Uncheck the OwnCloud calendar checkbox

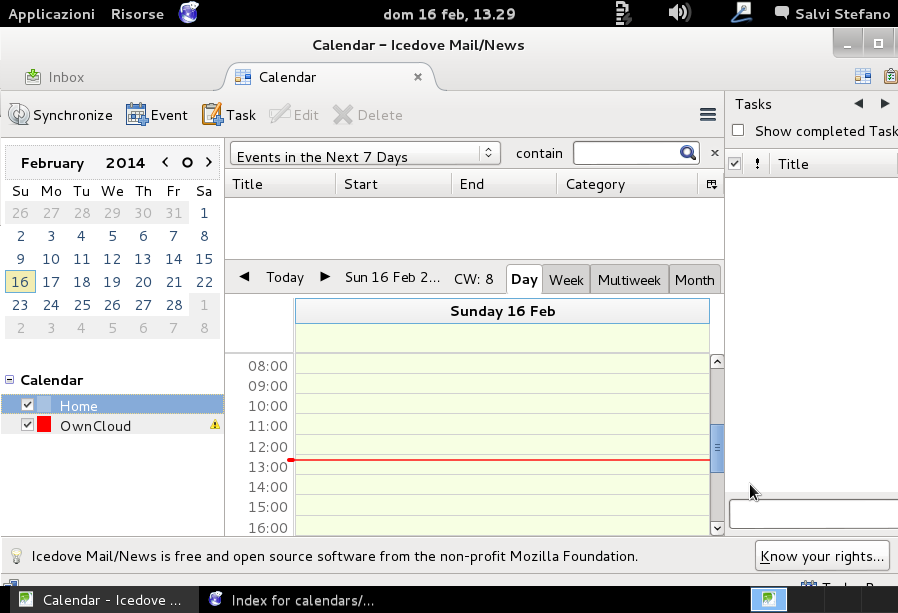27,425
